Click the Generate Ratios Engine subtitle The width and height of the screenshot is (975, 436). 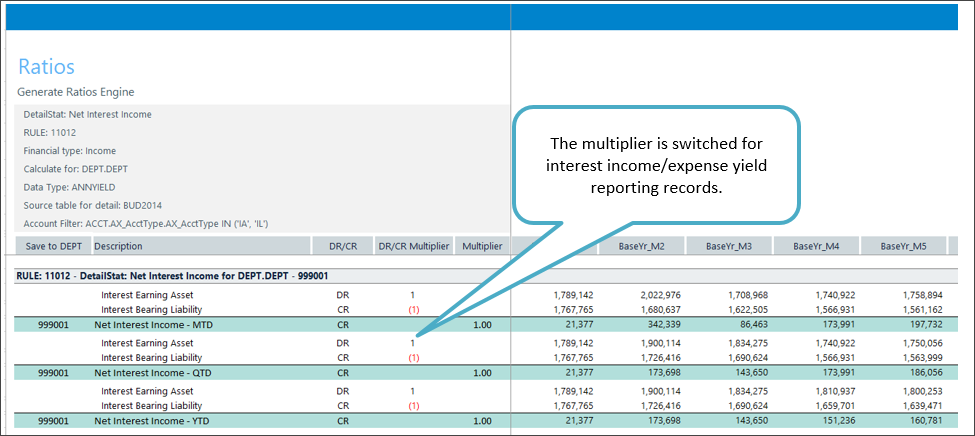[x=76, y=92]
